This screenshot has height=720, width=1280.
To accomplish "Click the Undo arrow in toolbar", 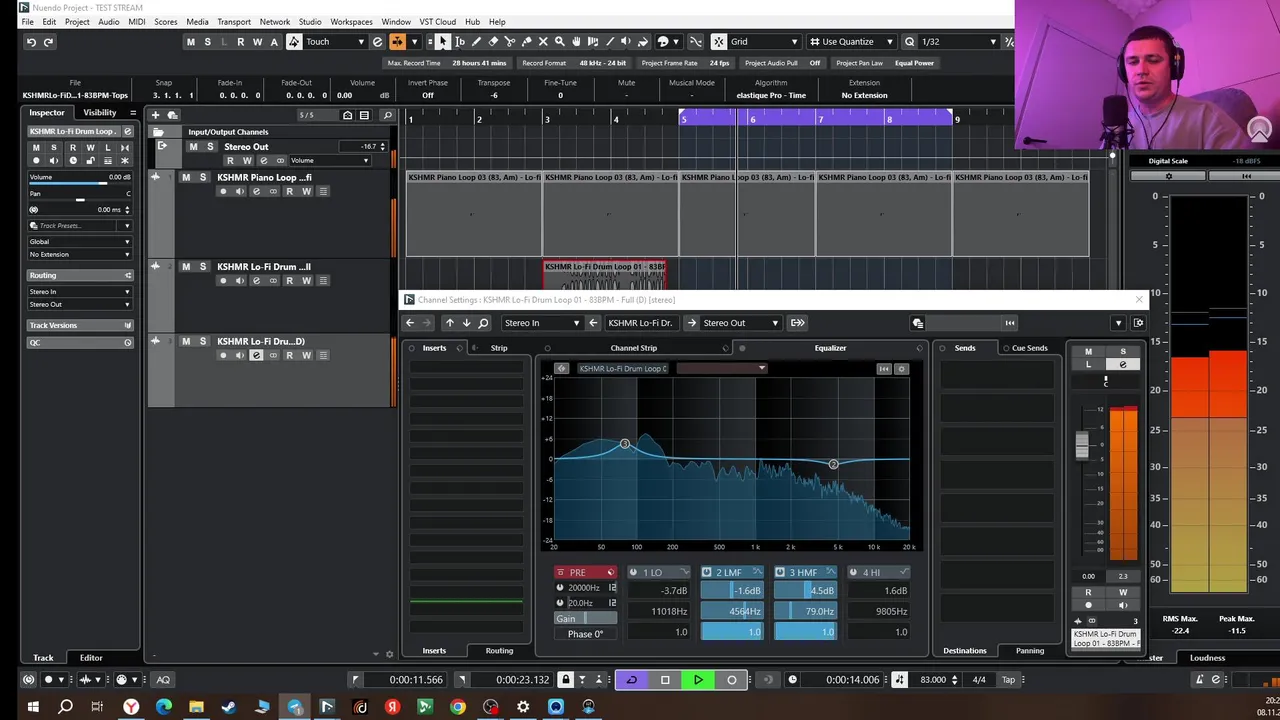I will (31, 42).
